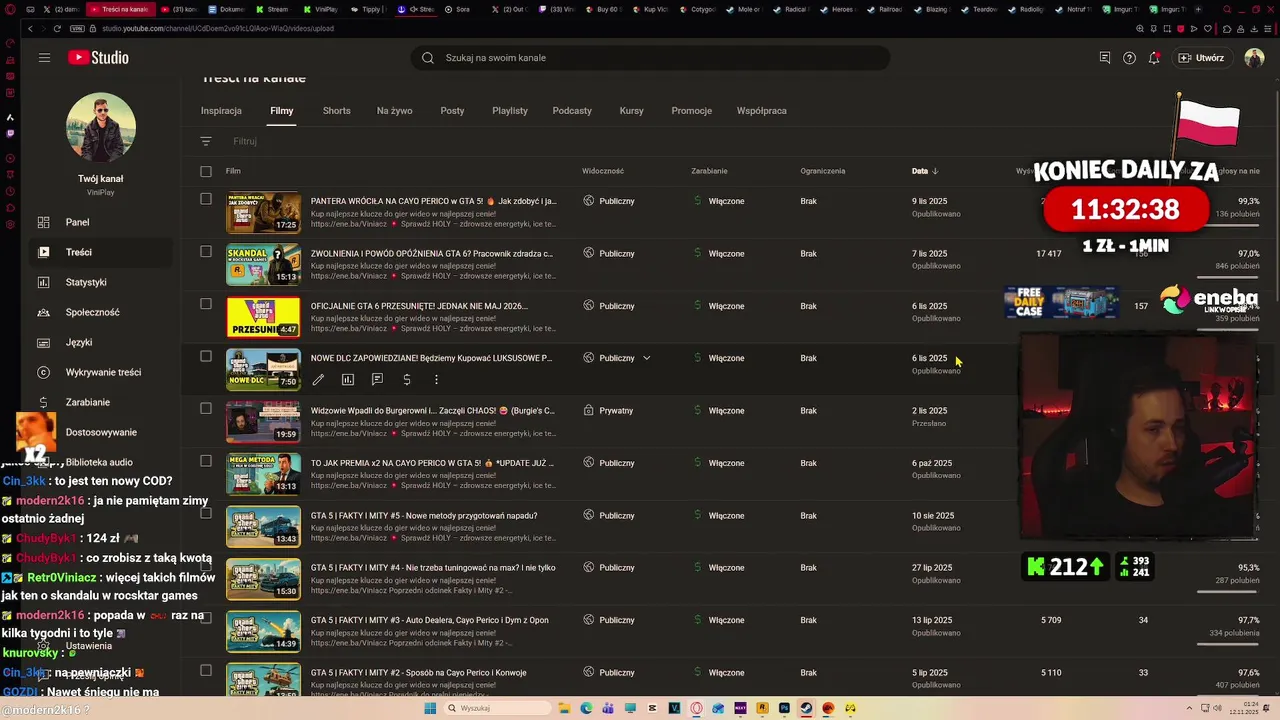Image resolution: width=1280 pixels, height=720 pixels.
Task: Open Języki in the left sidebar
Action: (x=100, y=342)
